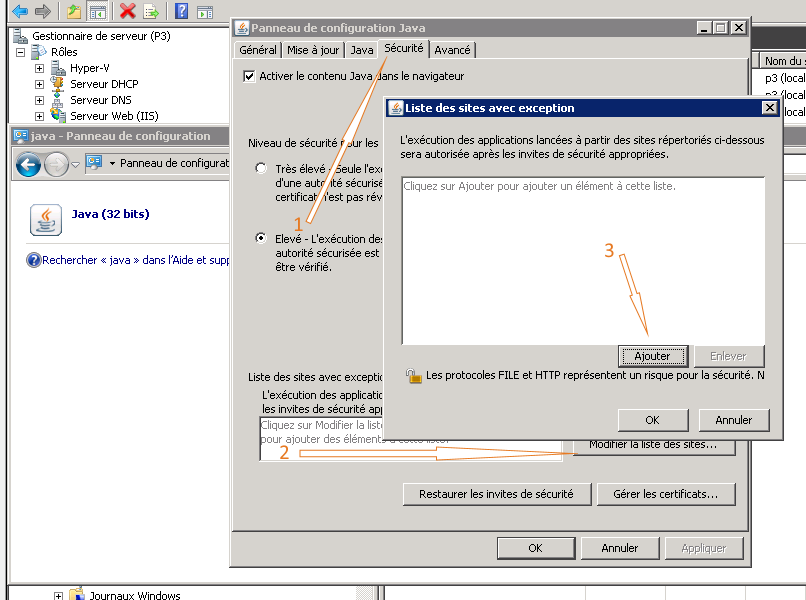Click the red X delete icon

click(x=127, y=11)
